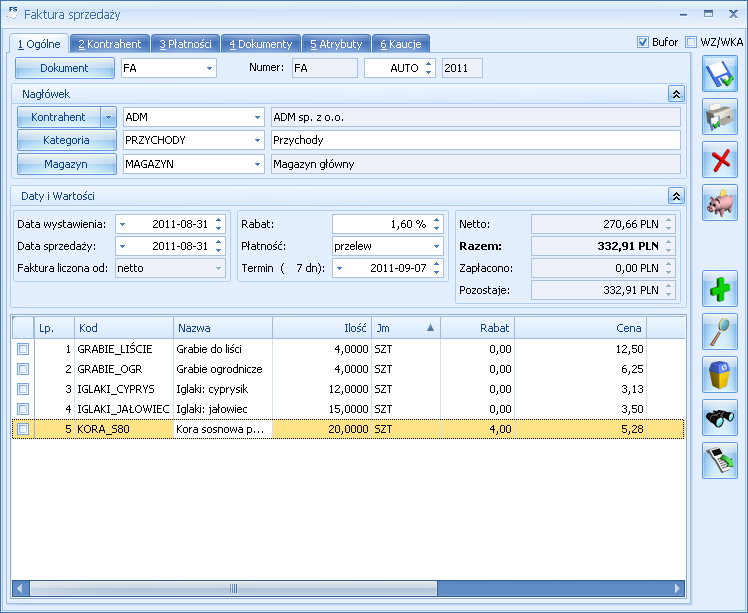Open Data wystawienia calendar dropdown
The image size is (748, 613).
pos(123,224)
